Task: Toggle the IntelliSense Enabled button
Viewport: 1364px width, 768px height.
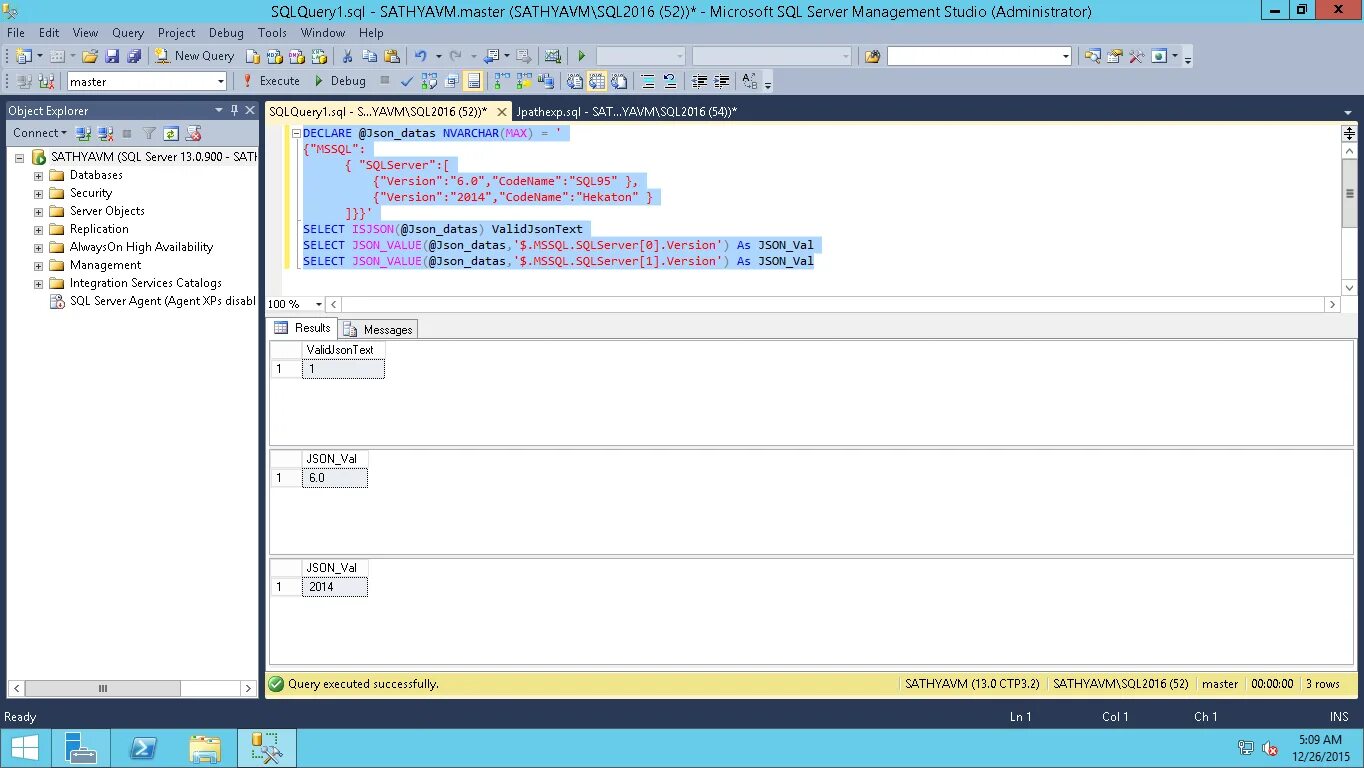Action: click(x=473, y=81)
